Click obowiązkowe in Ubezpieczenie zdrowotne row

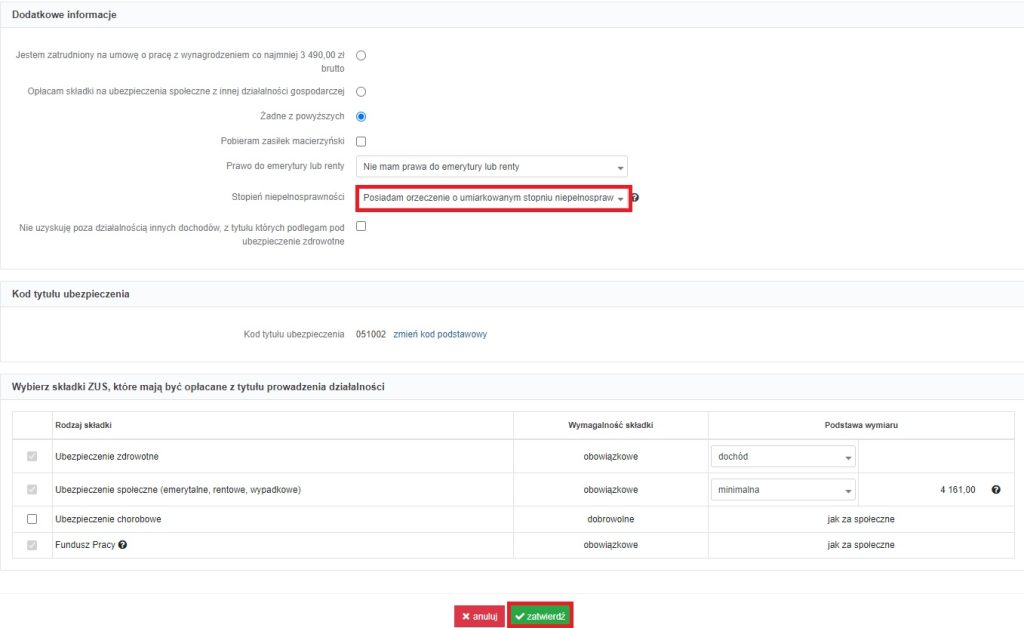pyautogui.click(x=611, y=456)
